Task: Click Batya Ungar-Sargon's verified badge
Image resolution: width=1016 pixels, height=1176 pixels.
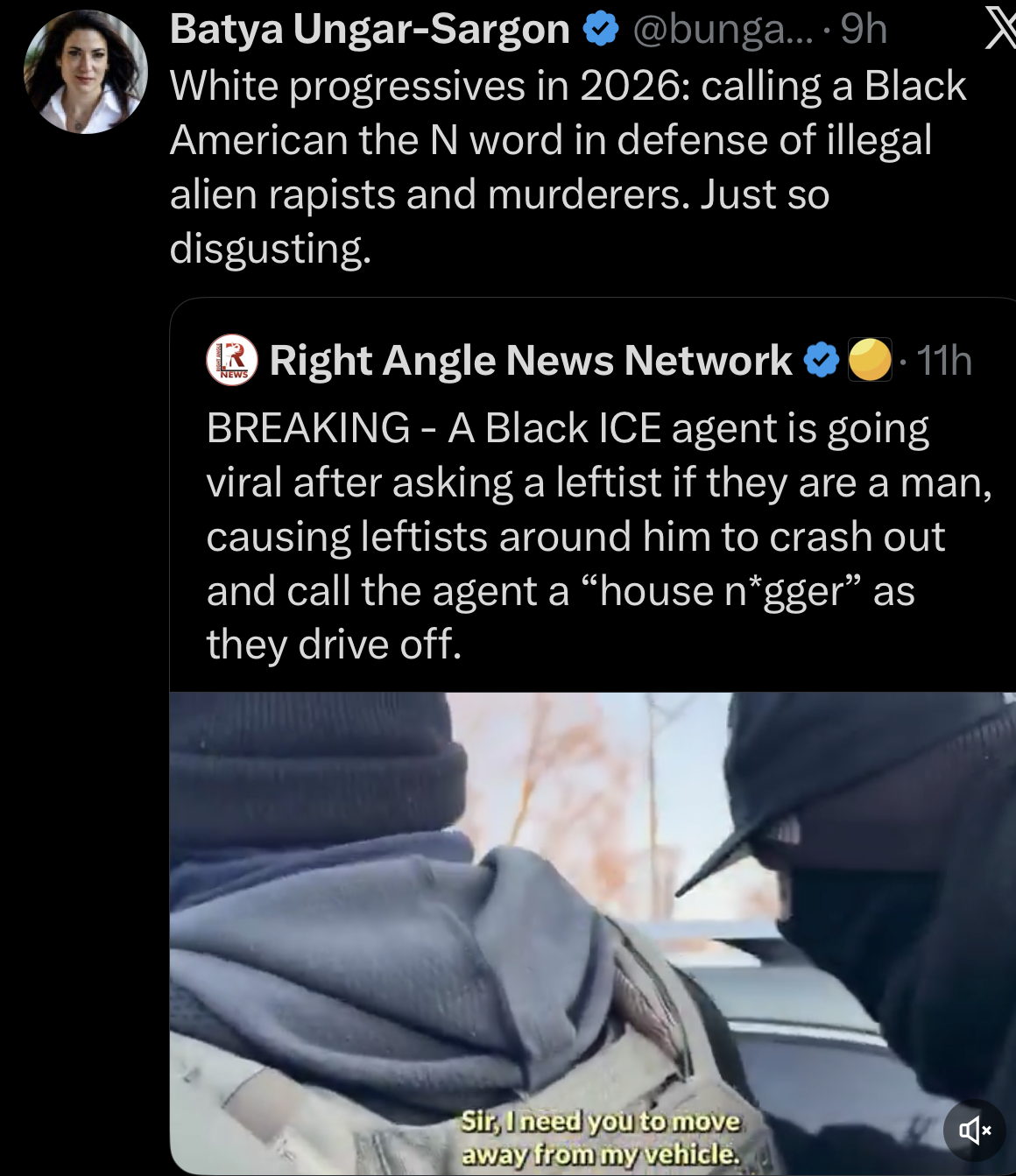Action: click(x=601, y=30)
